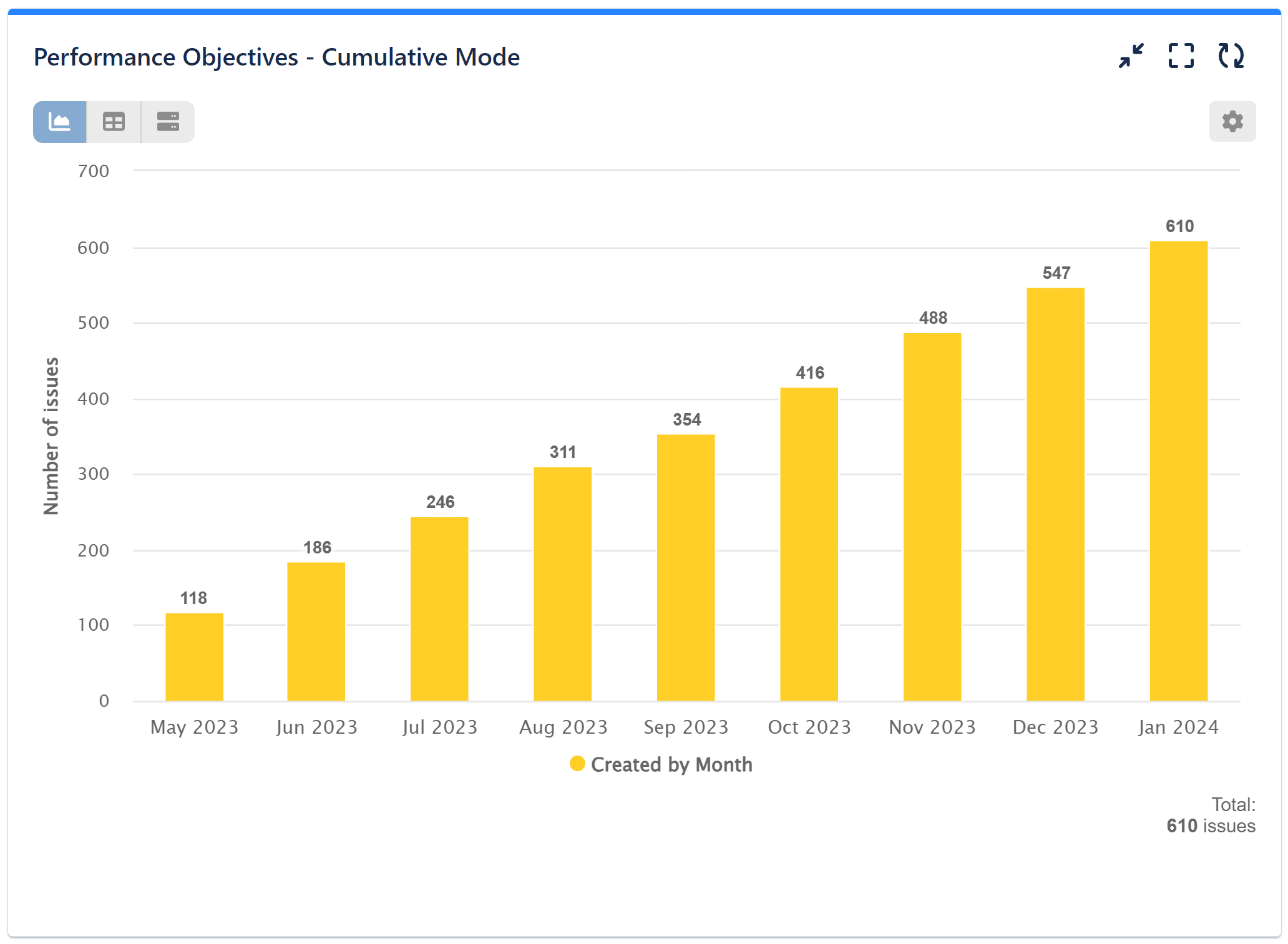Viewport: 1288px width, 944px height.
Task: Select the grouped list view icon
Action: click(x=167, y=122)
